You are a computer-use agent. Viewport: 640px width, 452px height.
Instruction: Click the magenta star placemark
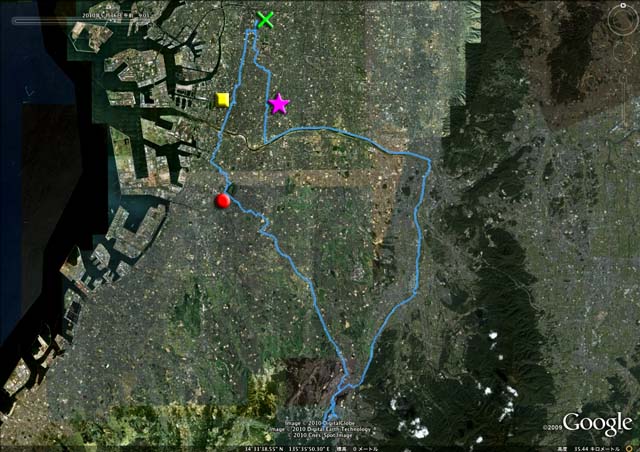pos(279,104)
